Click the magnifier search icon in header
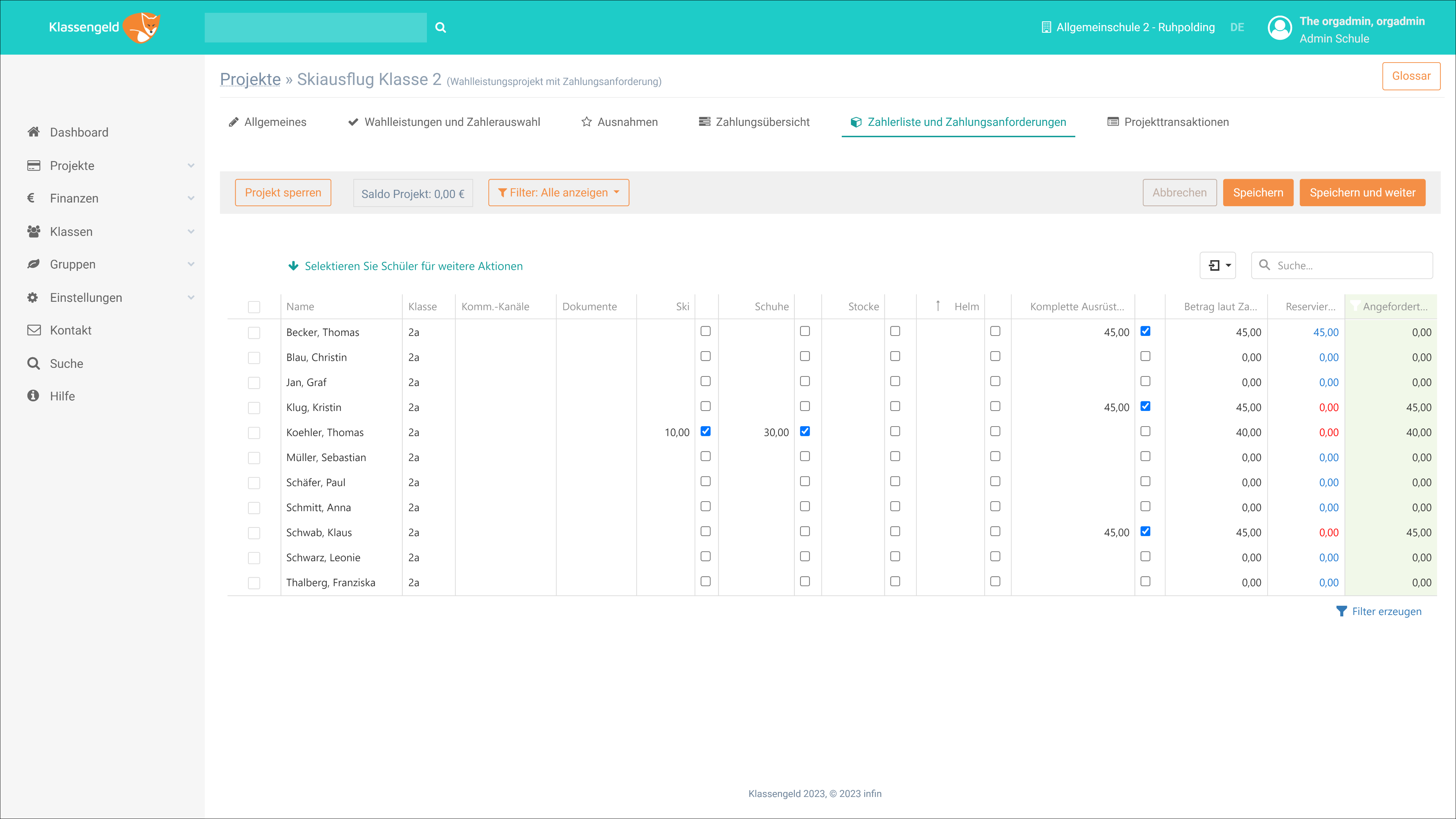Image resolution: width=1456 pixels, height=819 pixels. tap(441, 27)
